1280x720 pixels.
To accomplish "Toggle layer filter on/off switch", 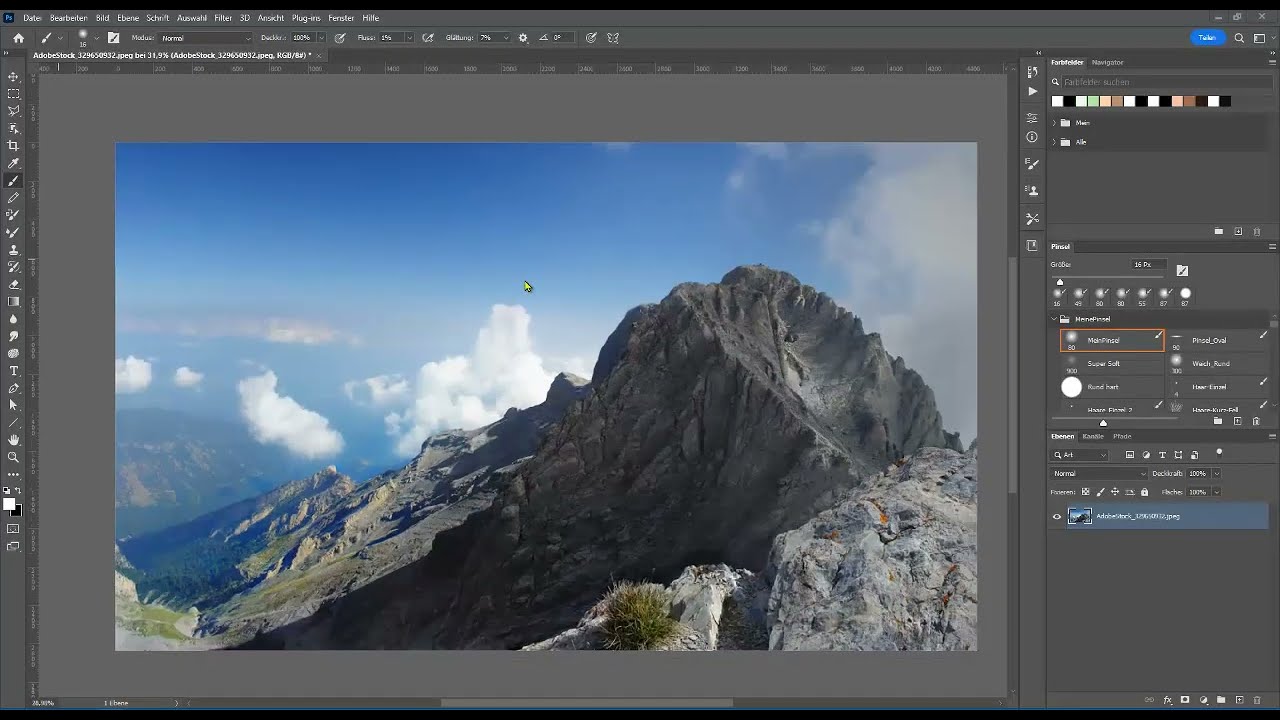I will (1219, 453).
